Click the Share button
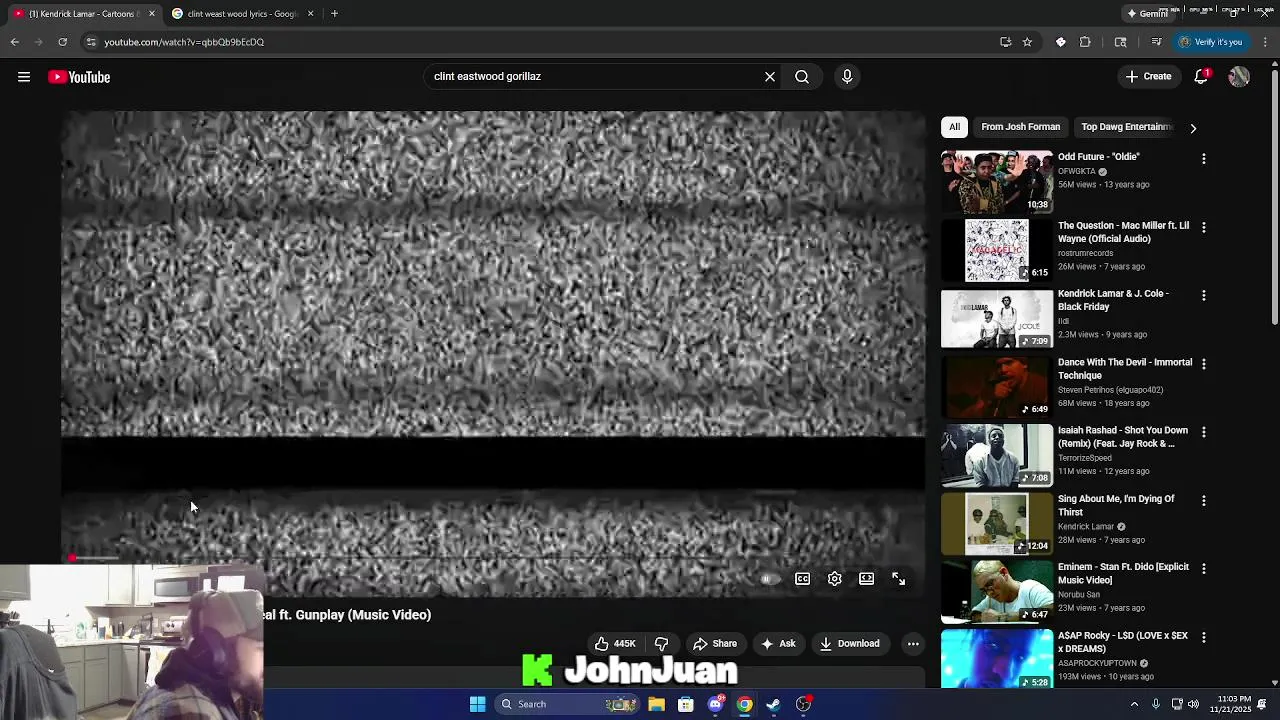This screenshot has height=720, width=1280. pos(715,644)
